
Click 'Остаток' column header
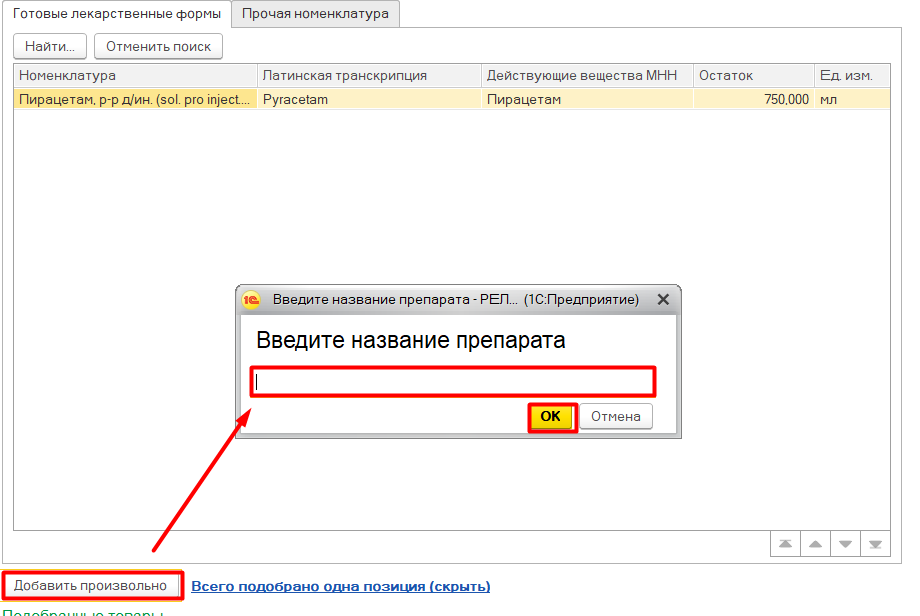click(753, 76)
